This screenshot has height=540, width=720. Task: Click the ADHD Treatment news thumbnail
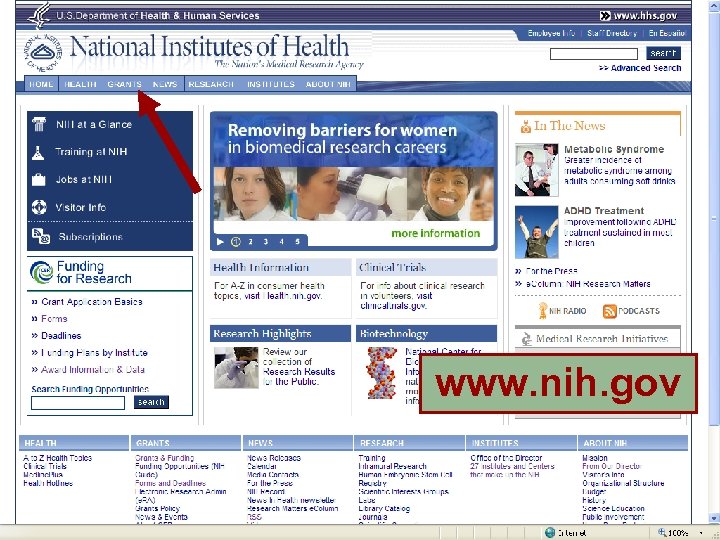(x=536, y=232)
